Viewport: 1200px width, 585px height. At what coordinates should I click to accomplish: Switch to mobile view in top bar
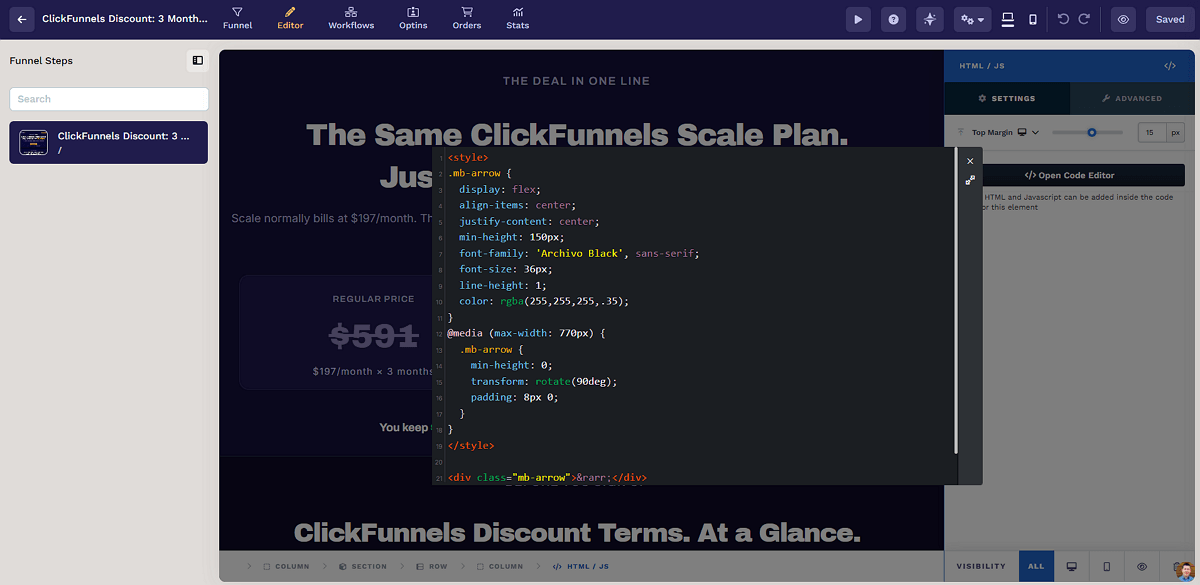(1033, 19)
